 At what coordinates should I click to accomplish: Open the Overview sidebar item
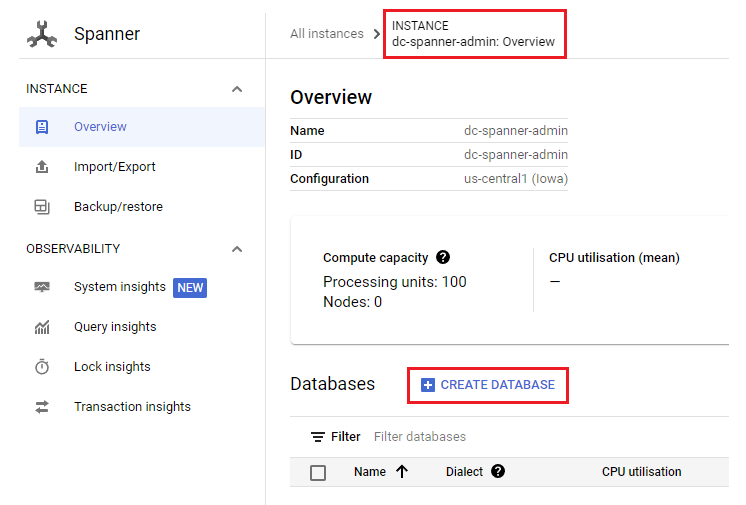pyautogui.click(x=142, y=127)
